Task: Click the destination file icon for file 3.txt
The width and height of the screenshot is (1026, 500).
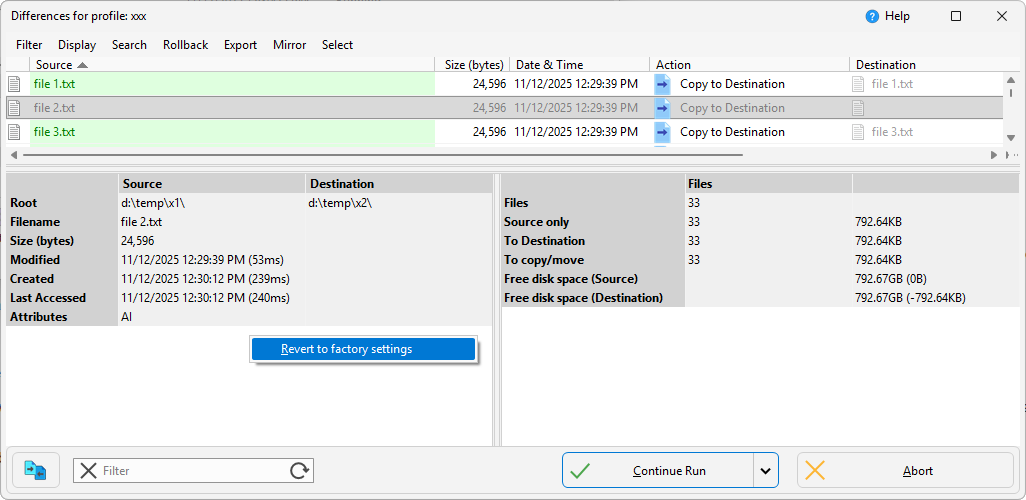Action: point(858,132)
